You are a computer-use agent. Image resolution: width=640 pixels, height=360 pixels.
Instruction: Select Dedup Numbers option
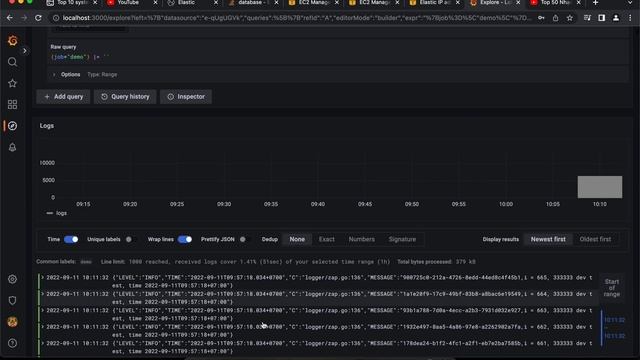coord(362,240)
